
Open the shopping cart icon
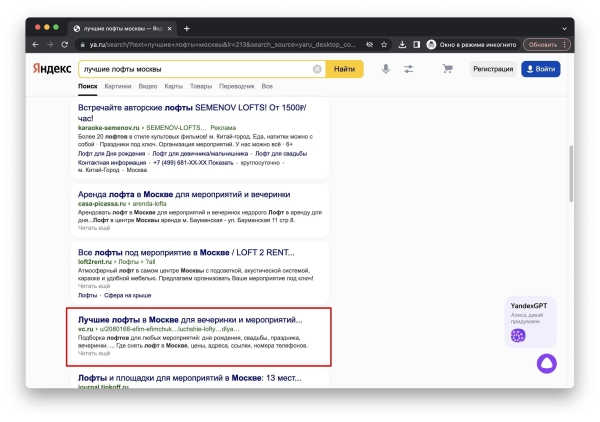pos(447,69)
